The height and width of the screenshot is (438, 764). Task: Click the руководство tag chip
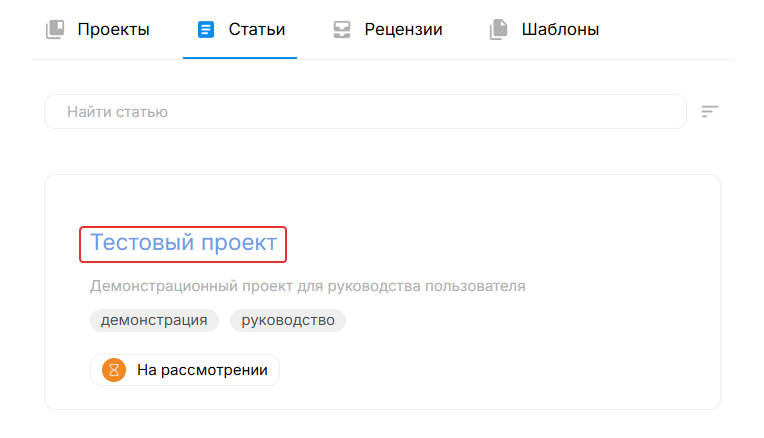[288, 320]
